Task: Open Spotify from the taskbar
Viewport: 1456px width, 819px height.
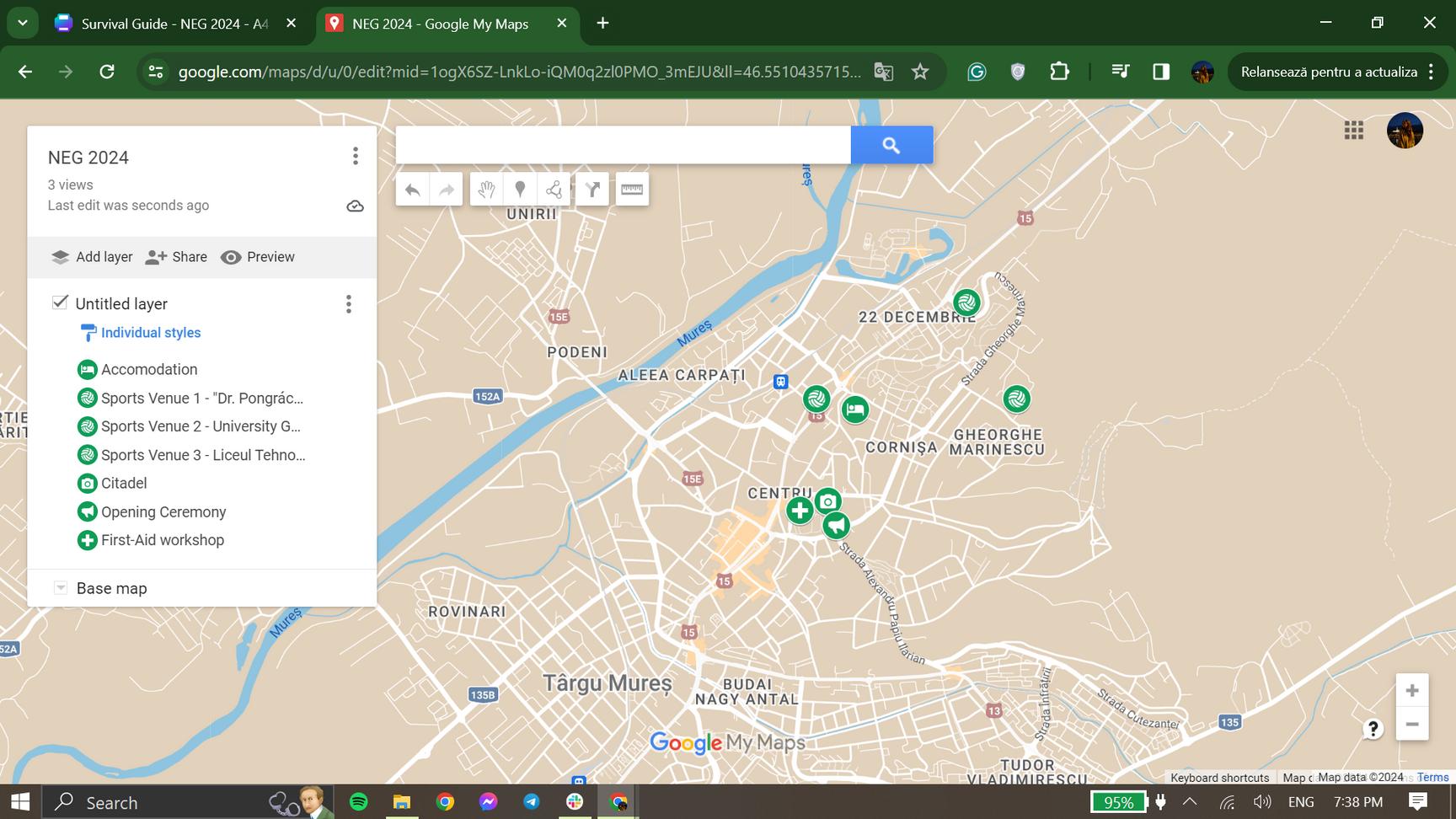Action: point(358,801)
